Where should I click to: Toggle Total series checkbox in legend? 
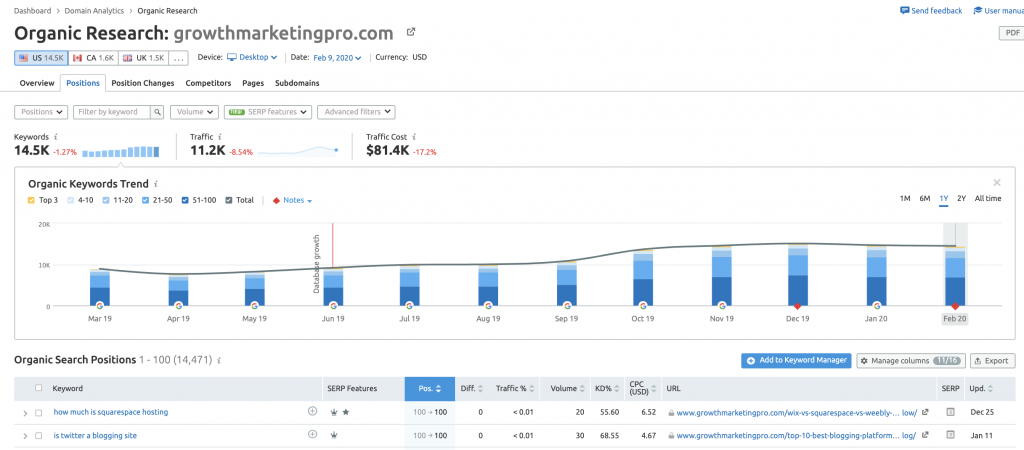click(x=229, y=201)
